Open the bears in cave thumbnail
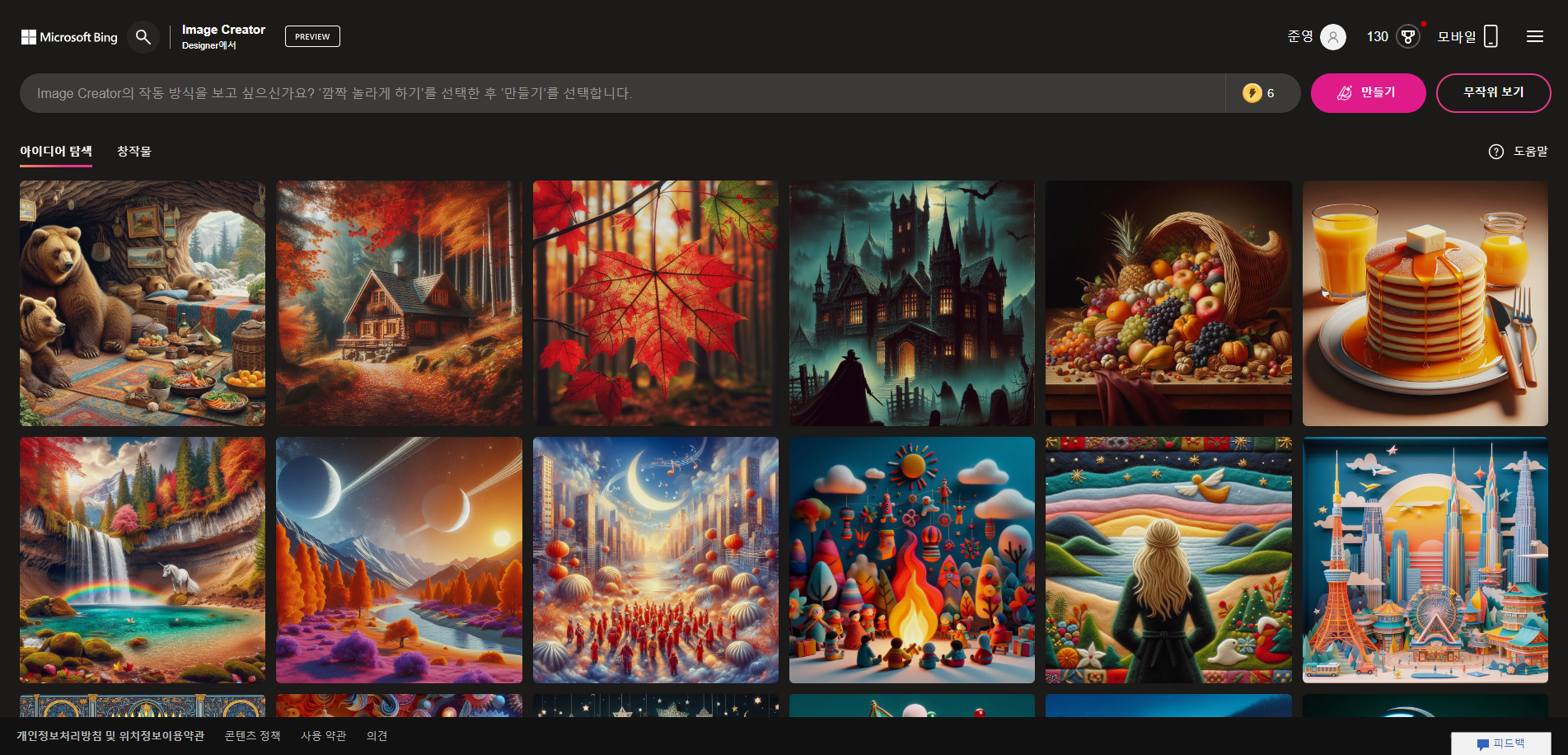The width and height of the screenshot is (1568, 755). 143,303
